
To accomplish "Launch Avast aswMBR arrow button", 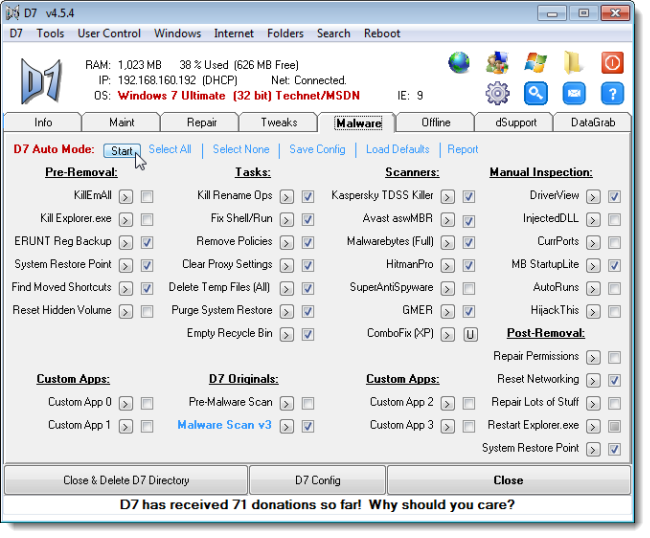I will pos(447,219).
